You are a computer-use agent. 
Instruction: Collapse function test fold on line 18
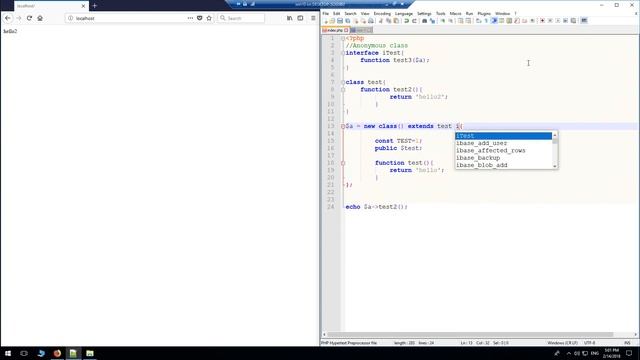pos(343,163)
